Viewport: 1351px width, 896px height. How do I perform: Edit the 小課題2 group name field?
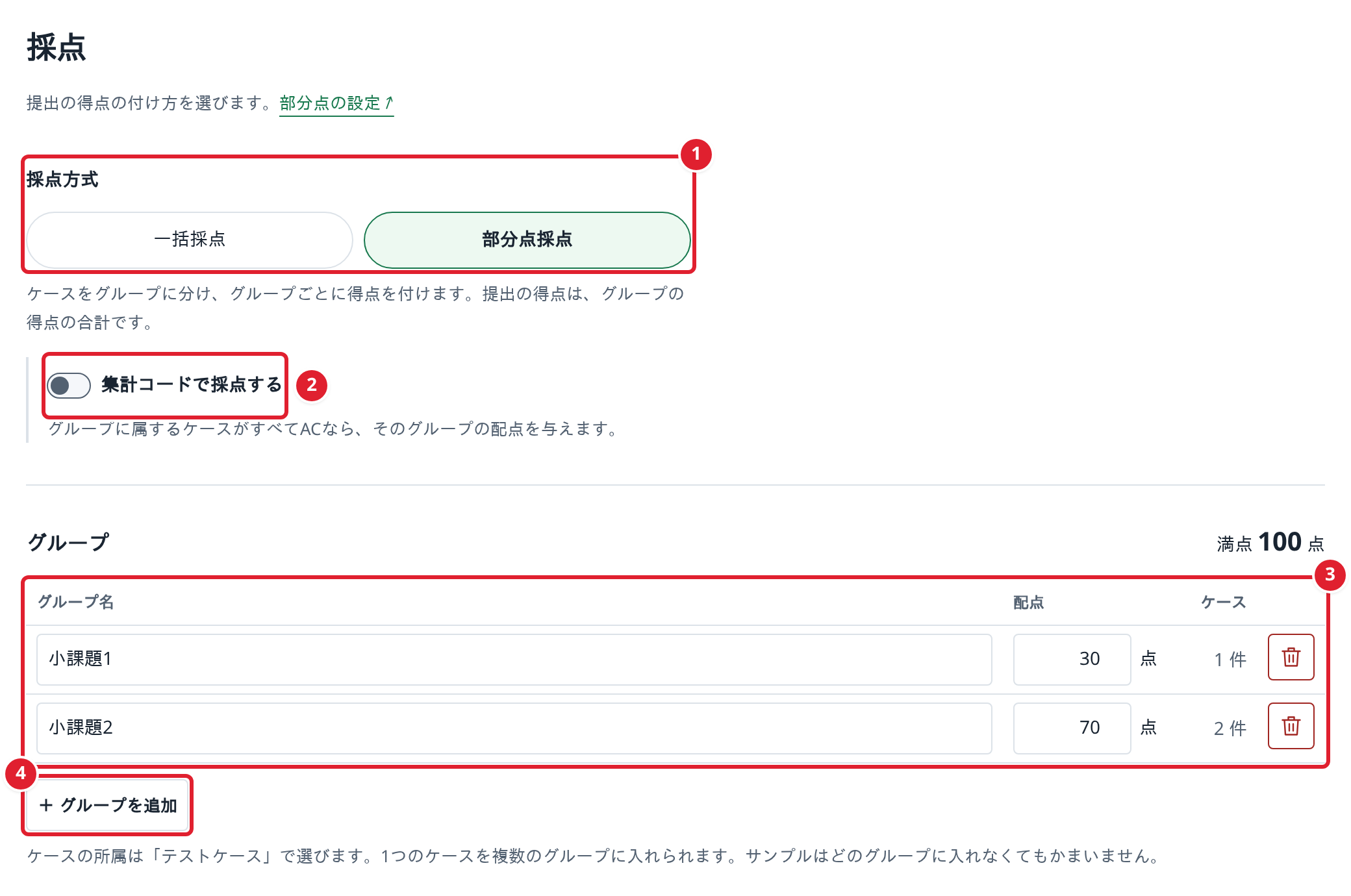(514, 728)
